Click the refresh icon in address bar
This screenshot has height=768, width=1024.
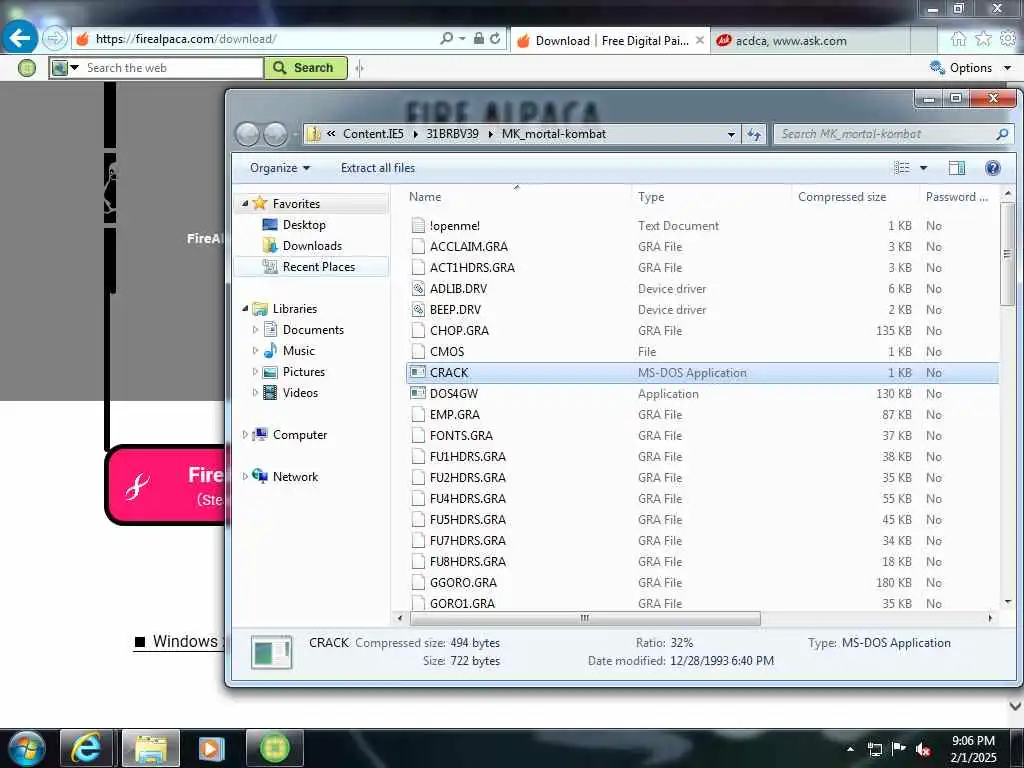(496, 39)
